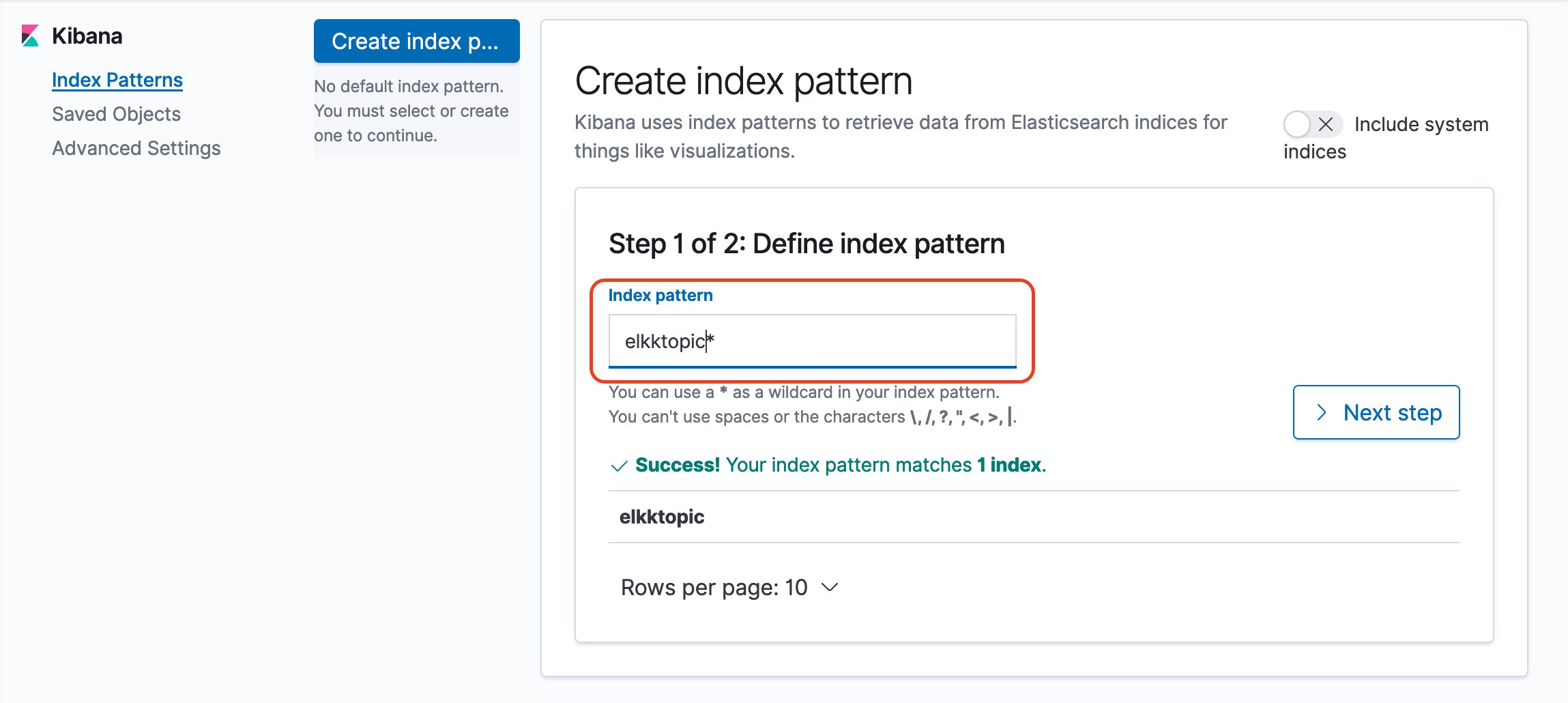Screen dimensions: 1568x703
Task: Open the Rows per page dropdown
Action: (x=729, y=588)
